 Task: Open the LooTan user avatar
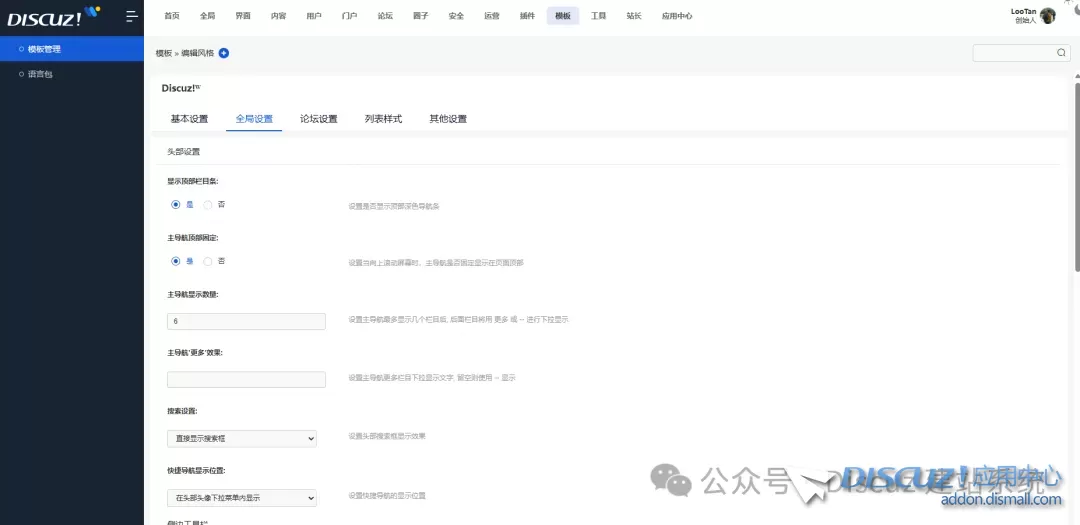click(x=1048, y=16)
